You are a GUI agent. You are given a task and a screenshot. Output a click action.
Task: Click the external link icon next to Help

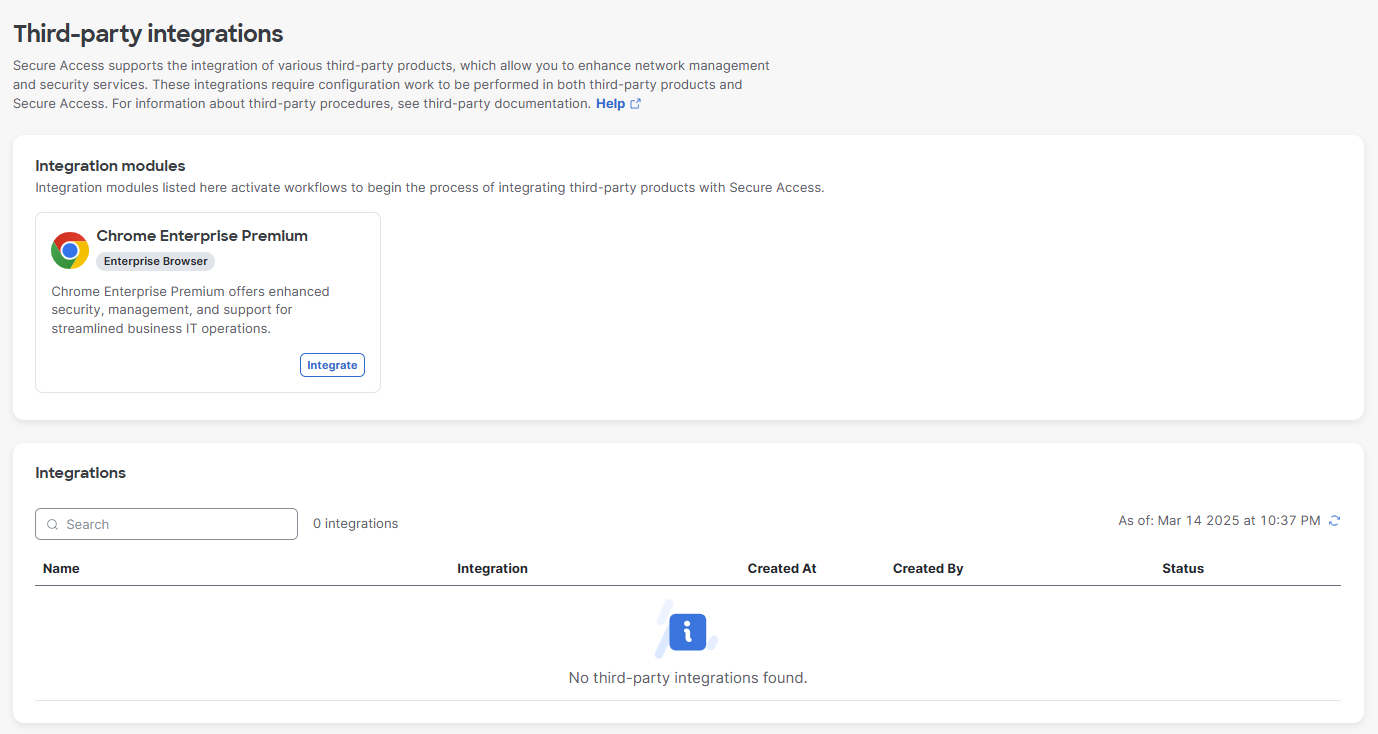(x=636, y=104)
